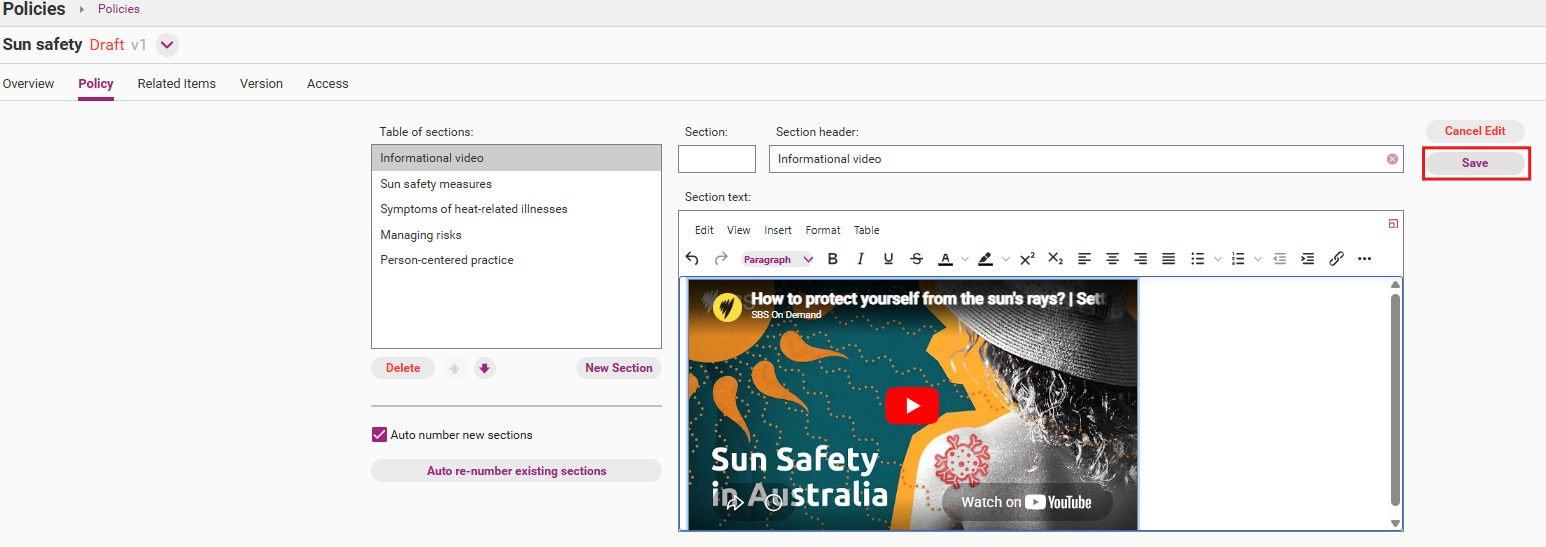The image size is (1546, 547).
Task: Click Auto re-number existing sections
Action: (x=516, y=471)
